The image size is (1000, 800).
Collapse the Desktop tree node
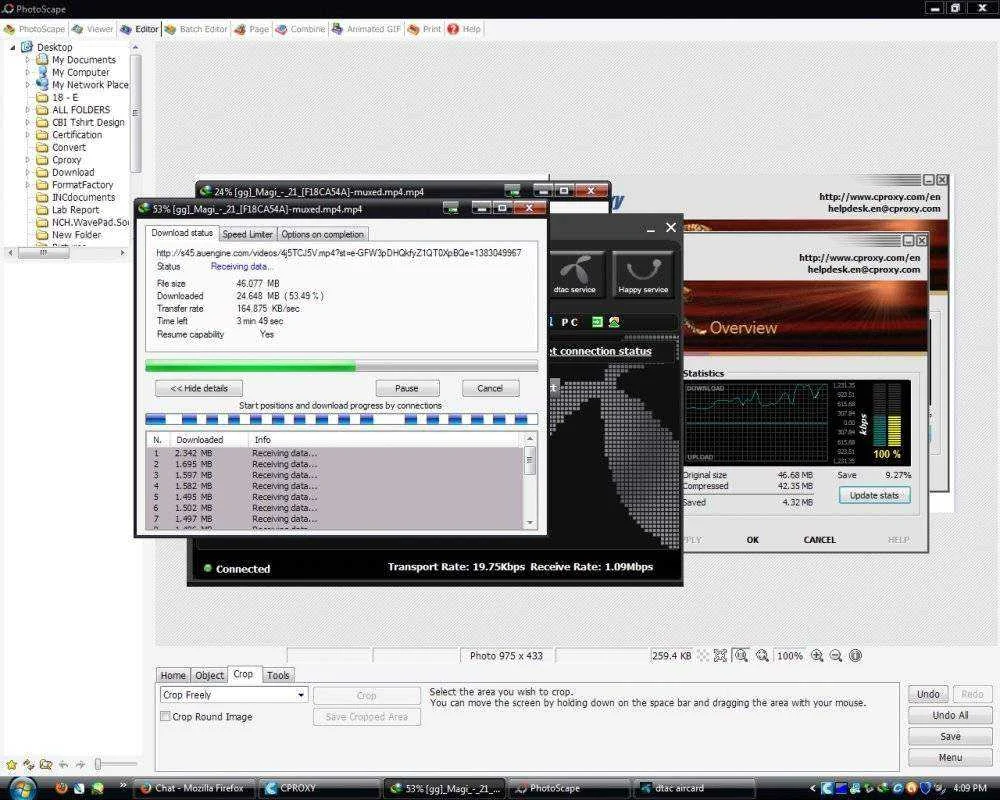[12, 47]
